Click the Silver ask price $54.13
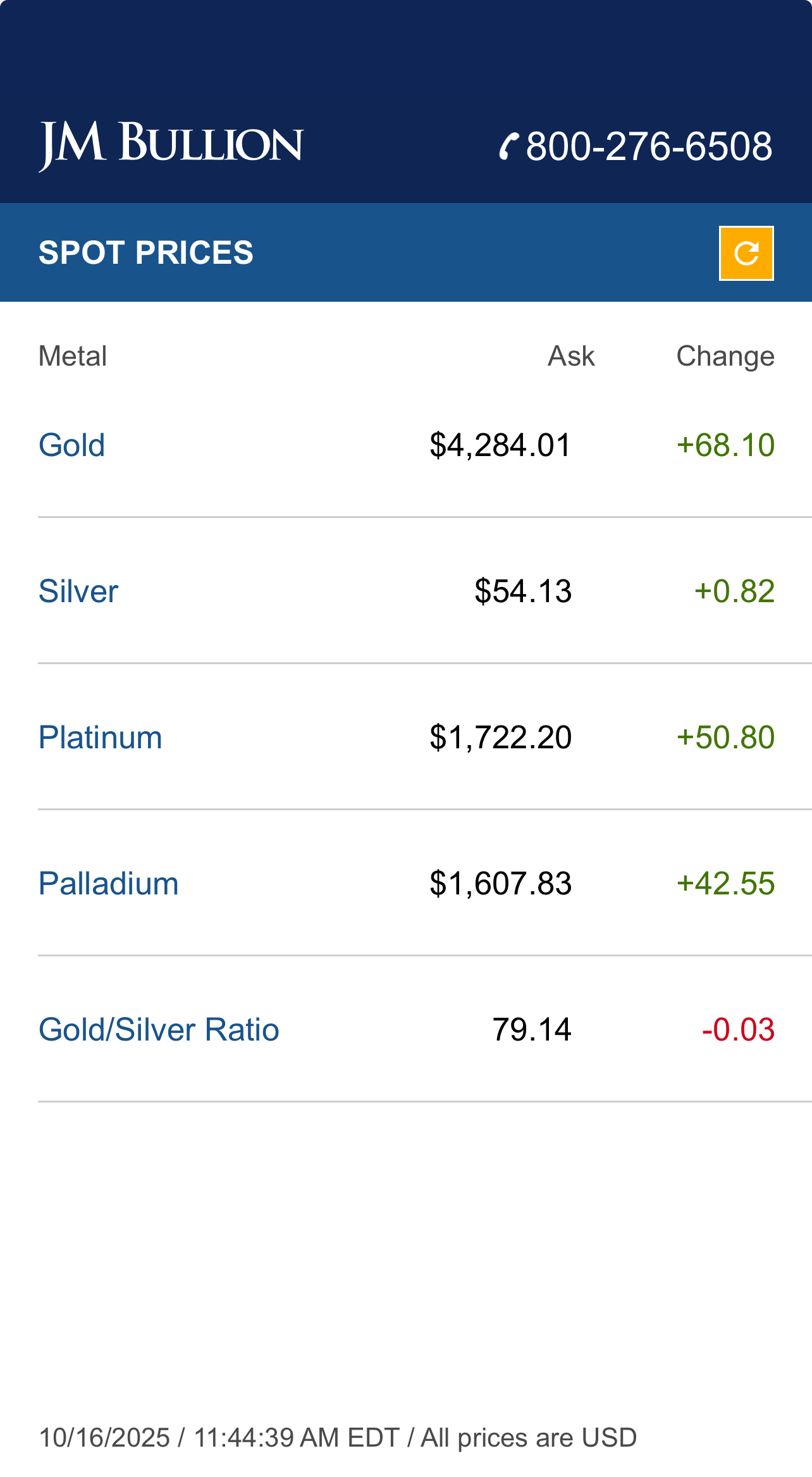812x1477 pixels. [x=523, y=591]
